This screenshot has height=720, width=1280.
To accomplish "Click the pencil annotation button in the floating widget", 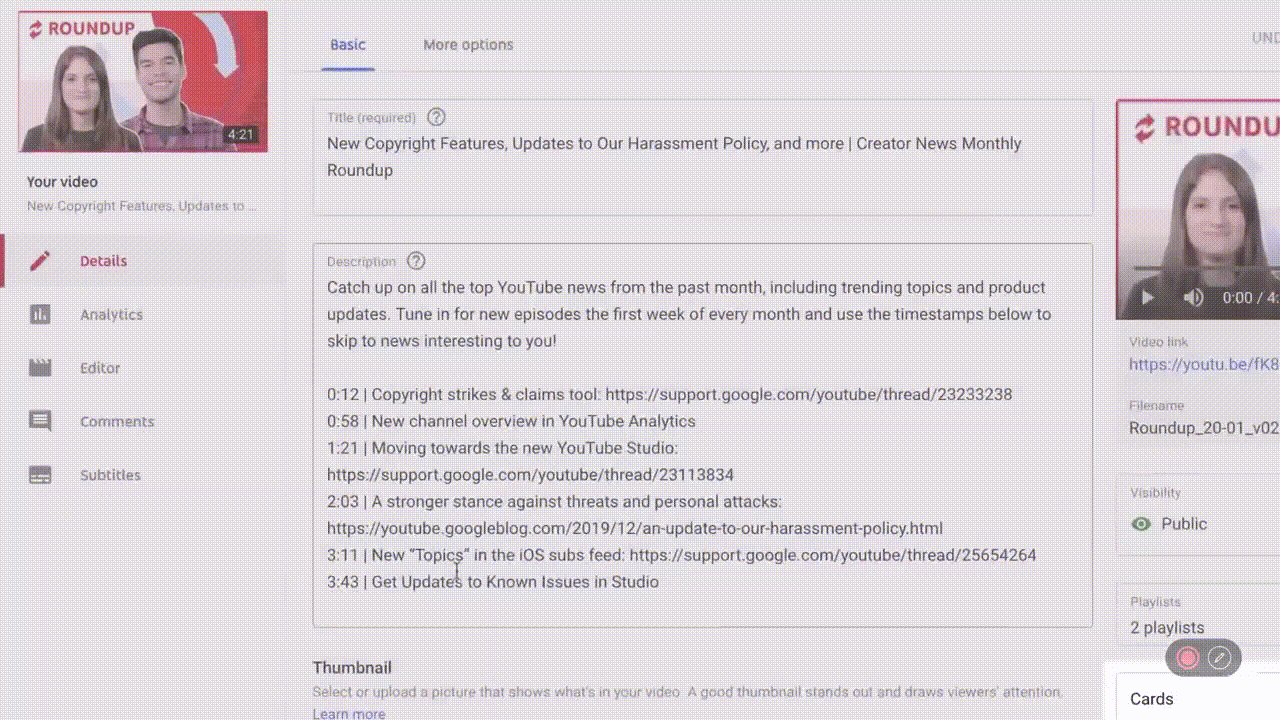I will tap(1219, 657).
